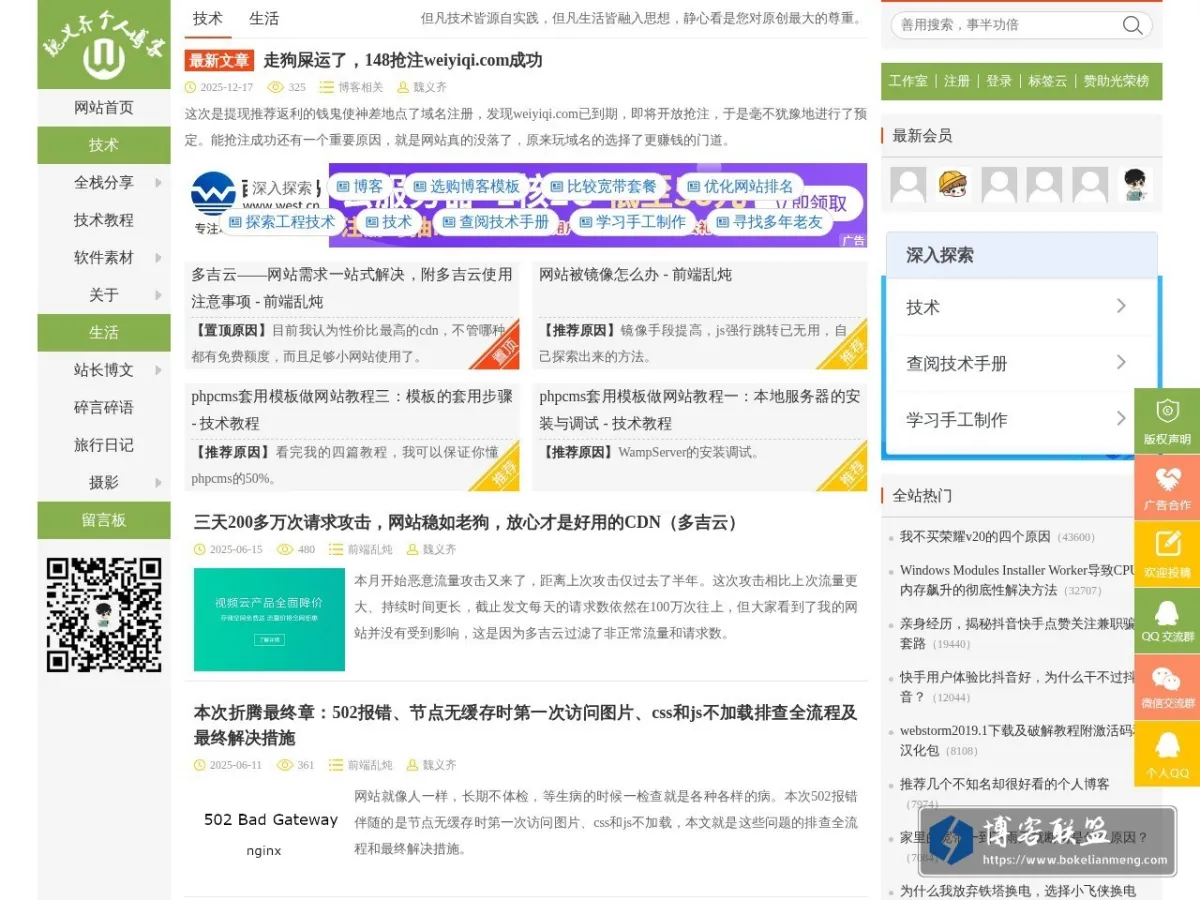1200x900 pixels.
Task: Click the 选购博客模板 ad chip
Action: point(466,186)
